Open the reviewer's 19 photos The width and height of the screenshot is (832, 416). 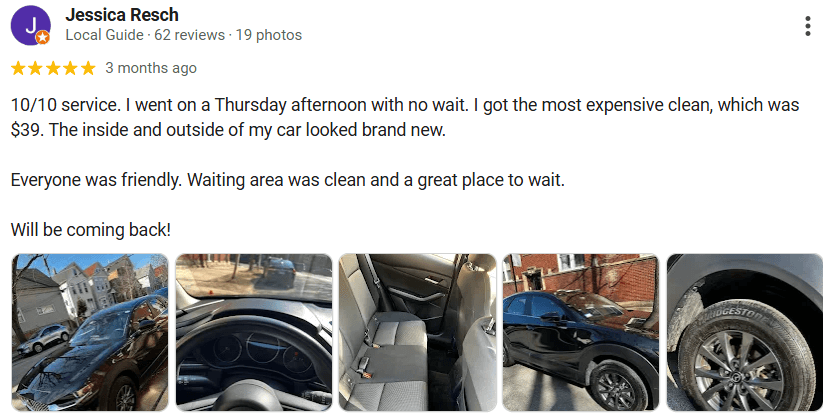(268, 35)
